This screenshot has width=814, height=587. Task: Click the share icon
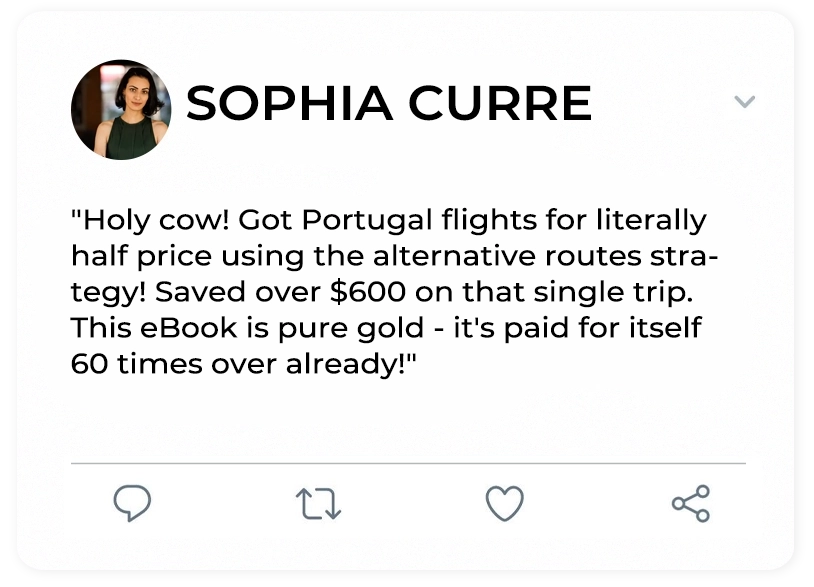click(x=691, y=503)
